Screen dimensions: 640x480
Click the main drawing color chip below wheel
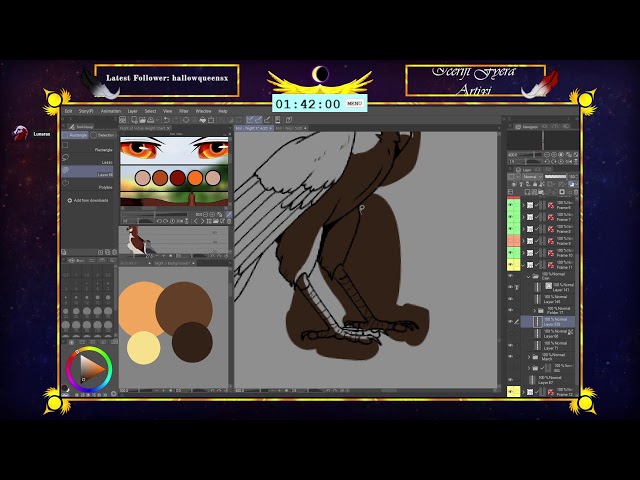(64, 387)
